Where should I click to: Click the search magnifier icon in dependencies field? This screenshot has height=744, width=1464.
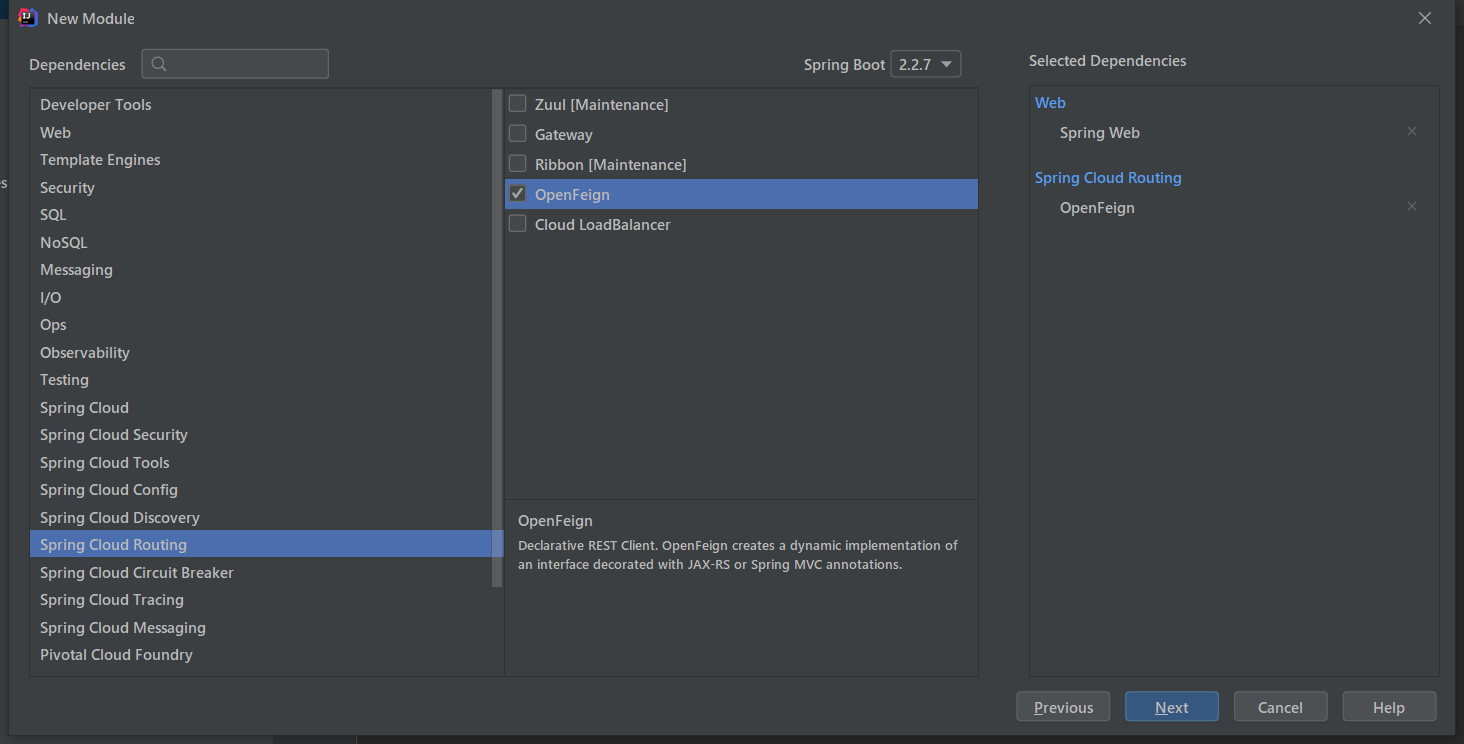click(159, 64)
